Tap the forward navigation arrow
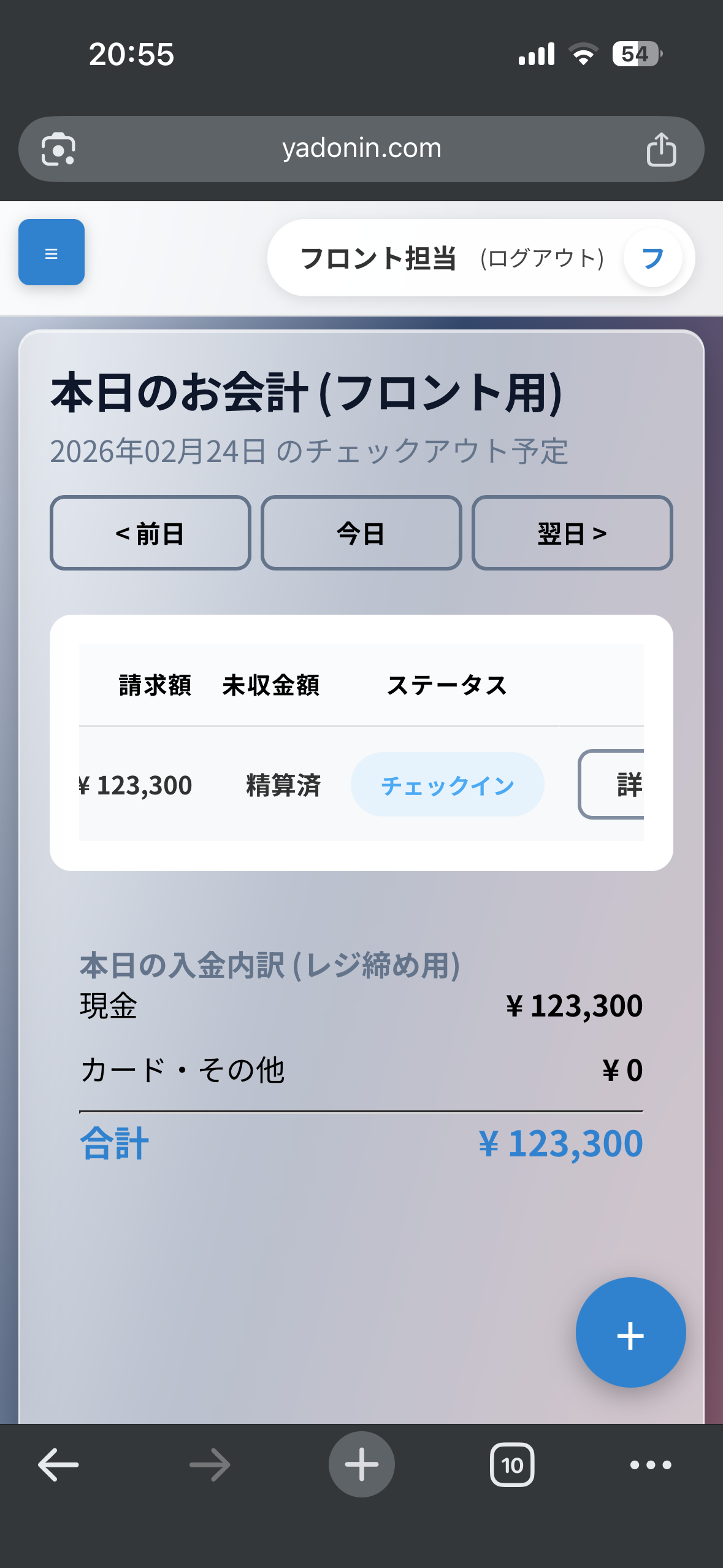Viewport: 723px width, 1568px height. [x=210, y=1465]
